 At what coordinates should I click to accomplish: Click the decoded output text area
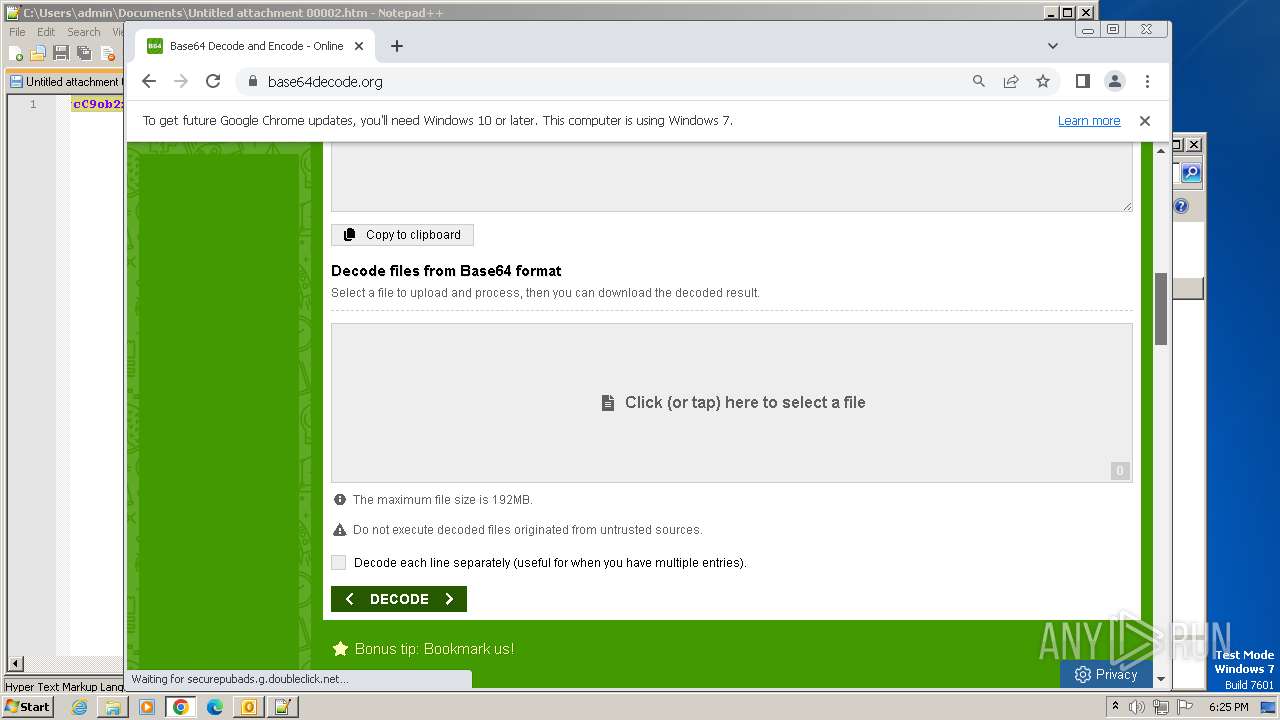[x=732, y=177]
